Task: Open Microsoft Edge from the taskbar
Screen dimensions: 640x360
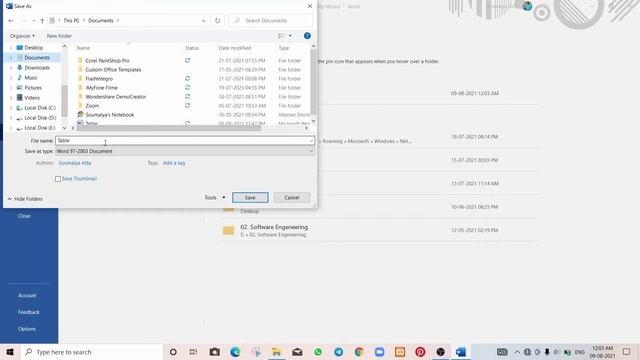Action: click(x=235, y=352)
